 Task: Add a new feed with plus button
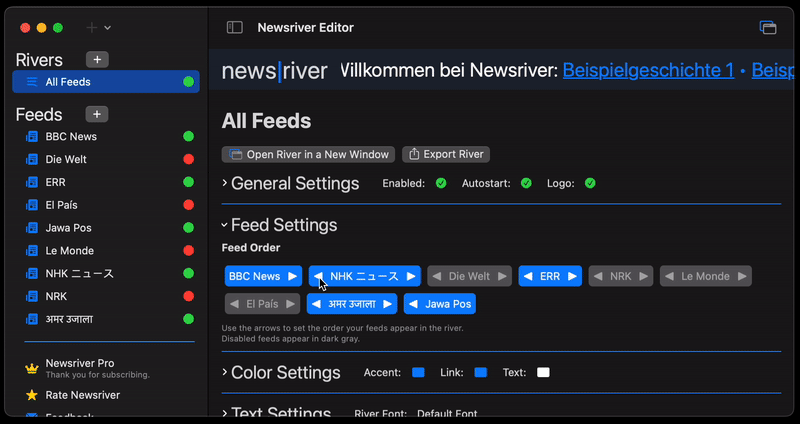[x=97, y=114]
